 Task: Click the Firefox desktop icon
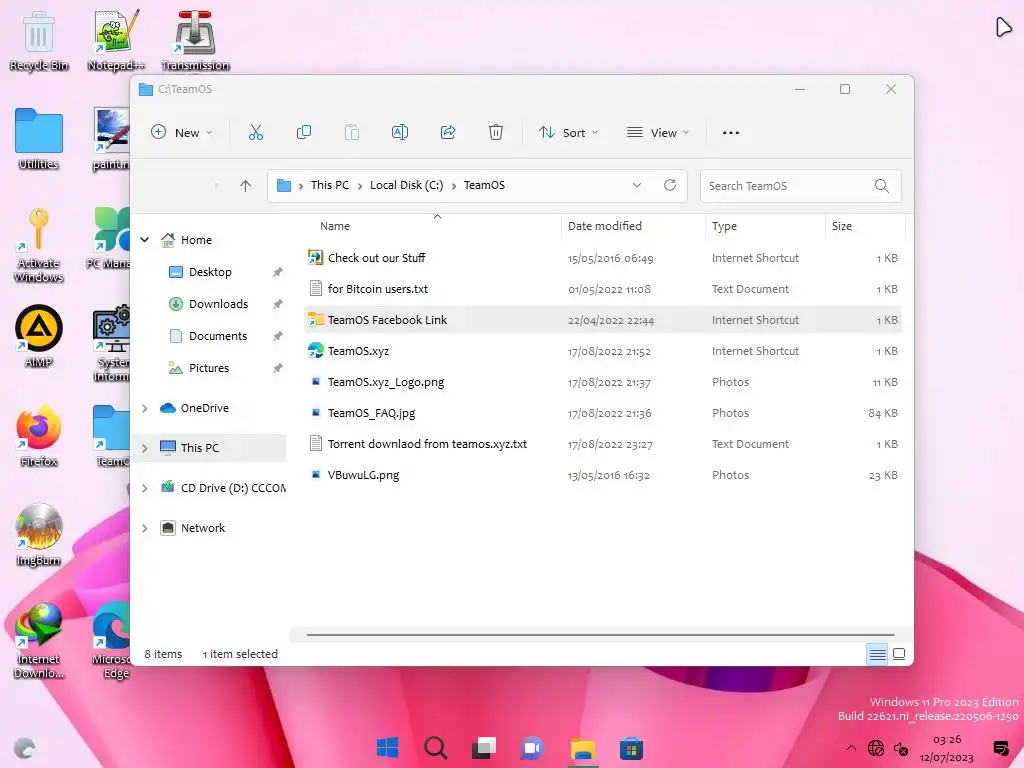[x=39, y=436]
